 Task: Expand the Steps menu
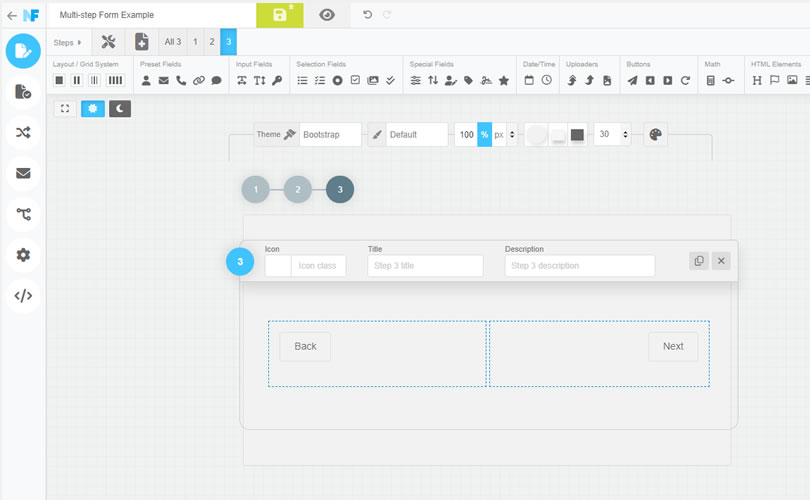[68, 42]
